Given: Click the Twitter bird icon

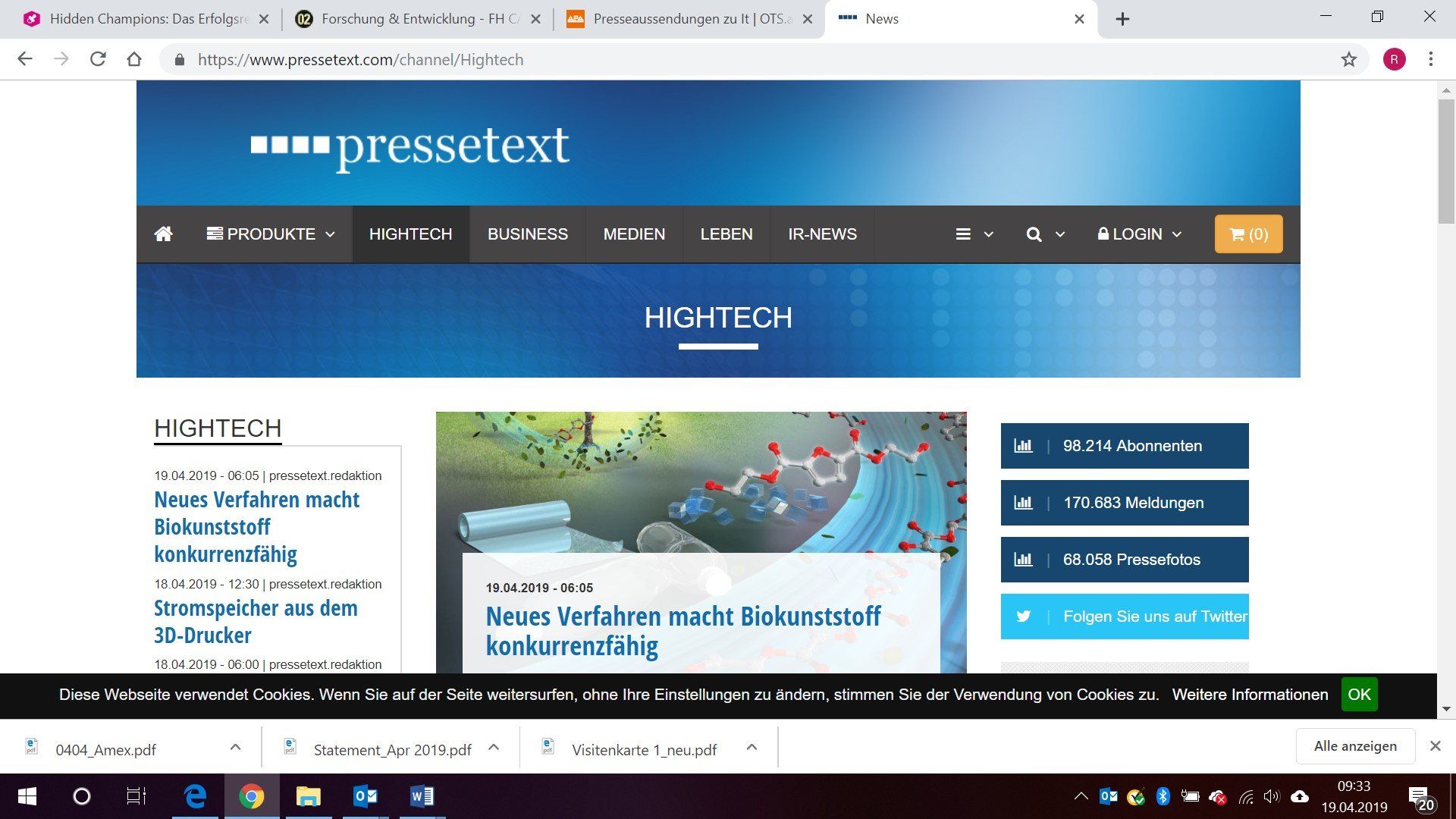Looking at the screenshot, I should pos(1023,617).
